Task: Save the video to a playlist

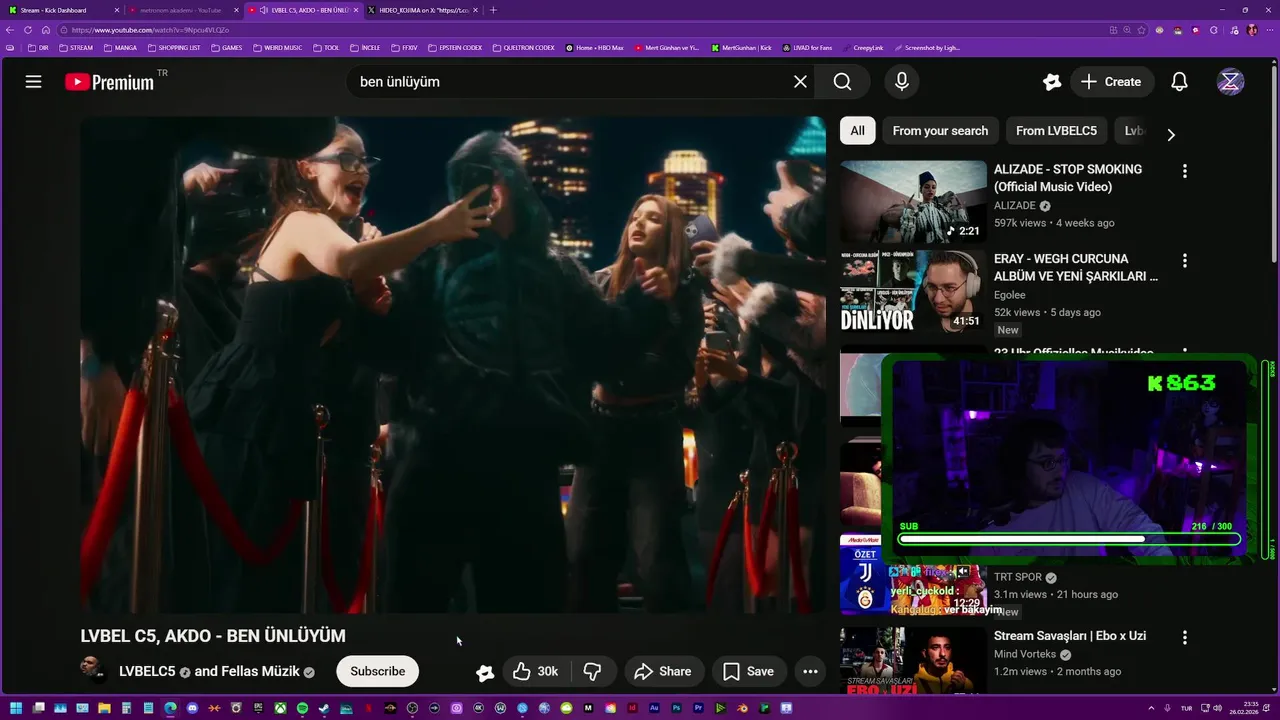Action: coord(749,671)
